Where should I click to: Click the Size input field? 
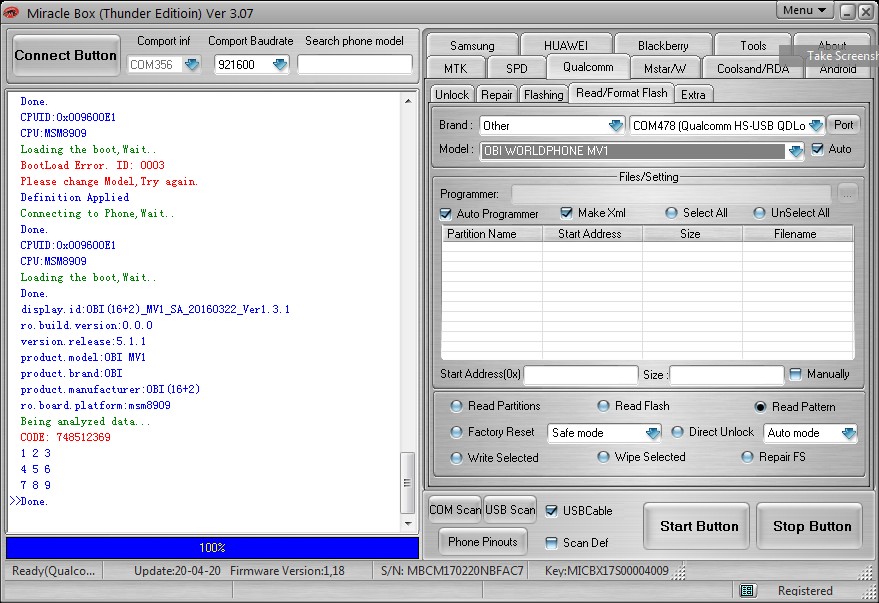[x=727, y=374]
